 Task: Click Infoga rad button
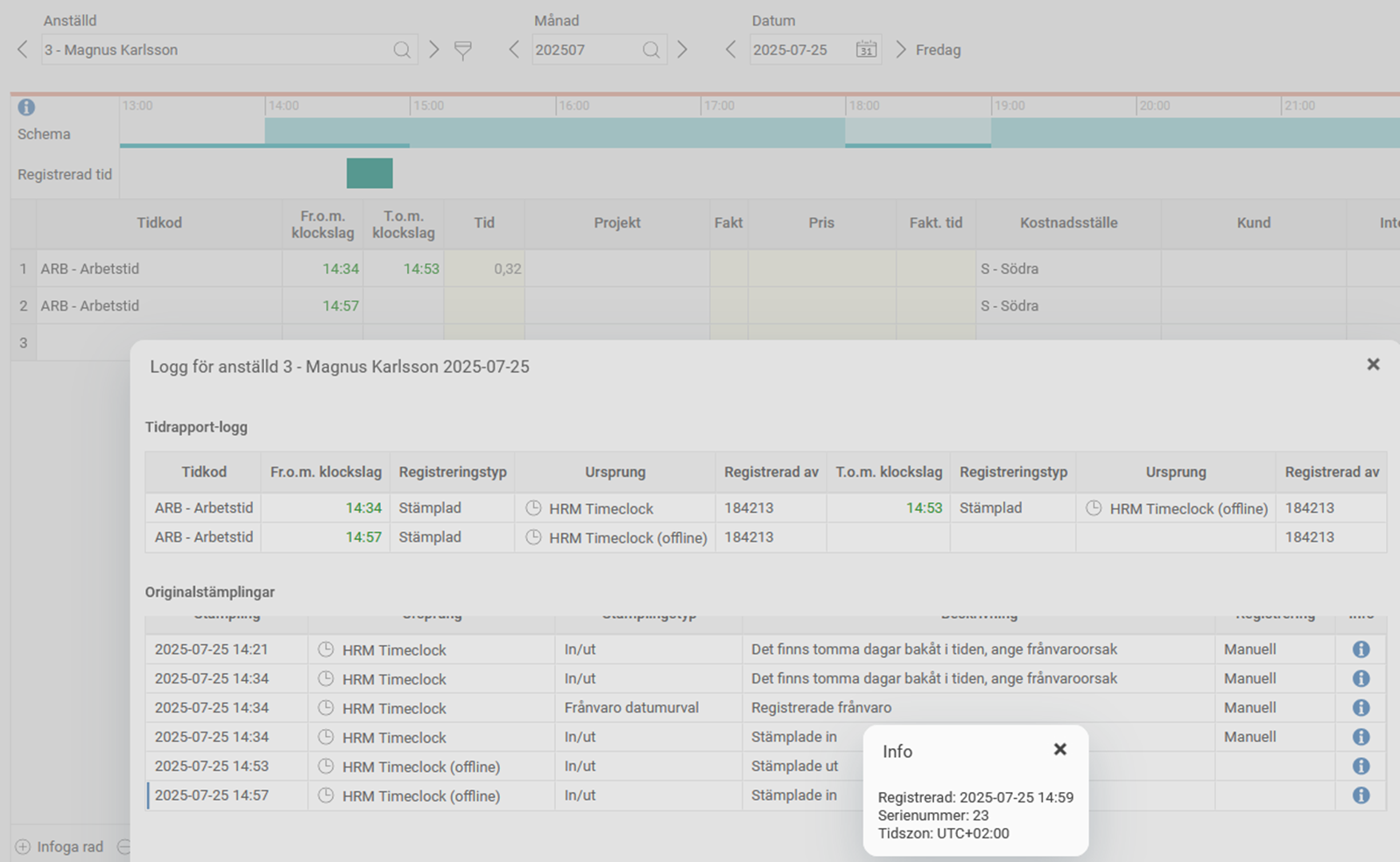(x=60, y=846)
